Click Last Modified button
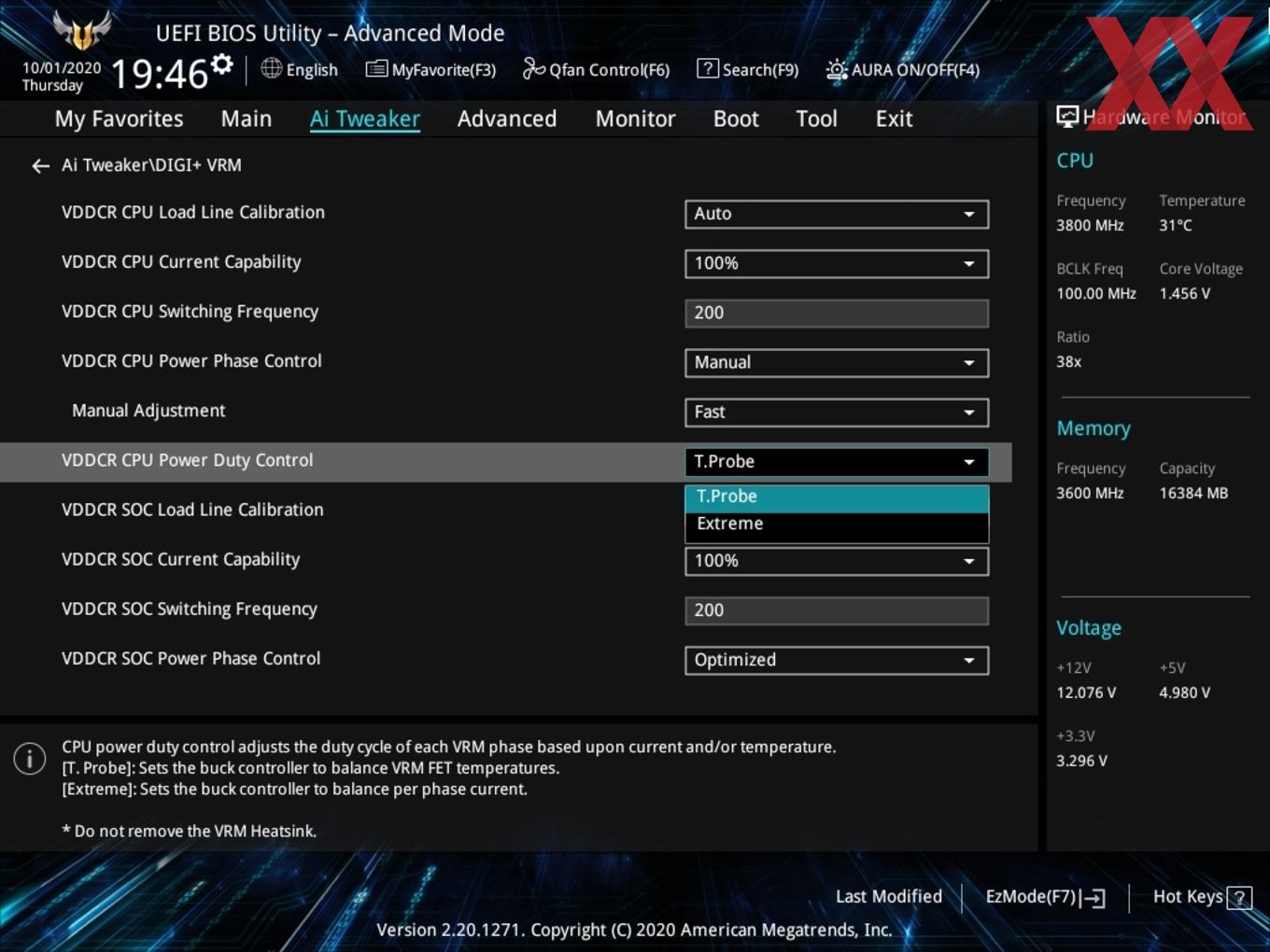Image resolution: width=1270 pixels, height=952 pixels. pos(889,897)
